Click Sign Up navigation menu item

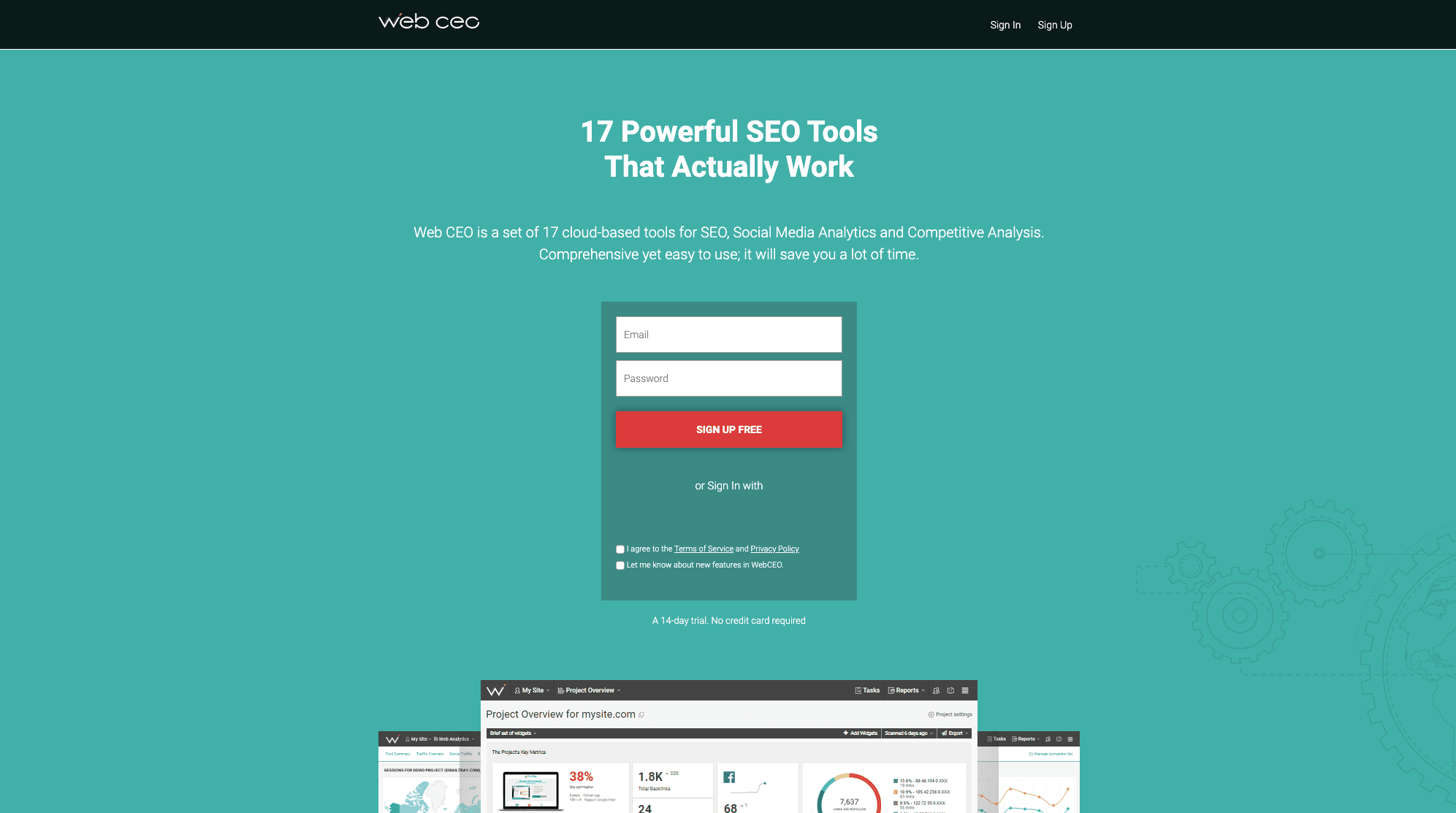(1054, 24)
